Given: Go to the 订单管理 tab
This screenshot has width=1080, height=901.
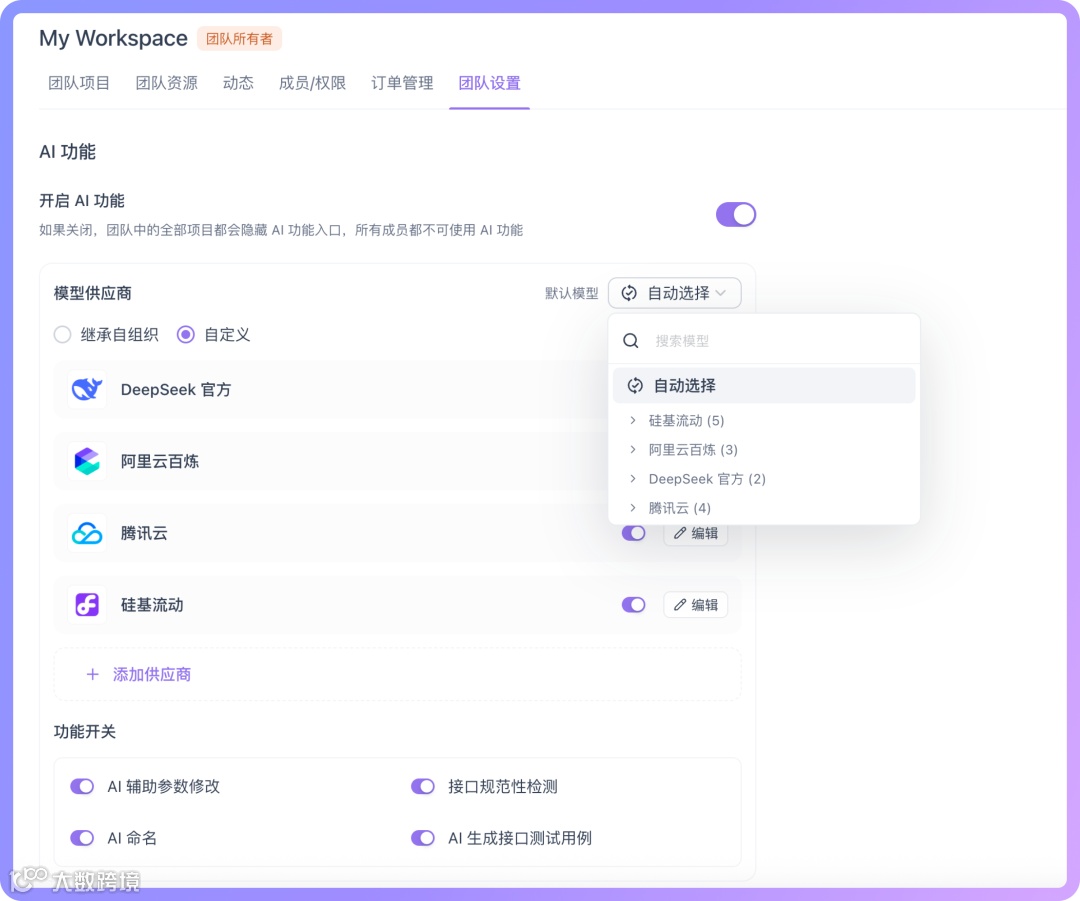Looking at the screenshot, I should [402, 83].
